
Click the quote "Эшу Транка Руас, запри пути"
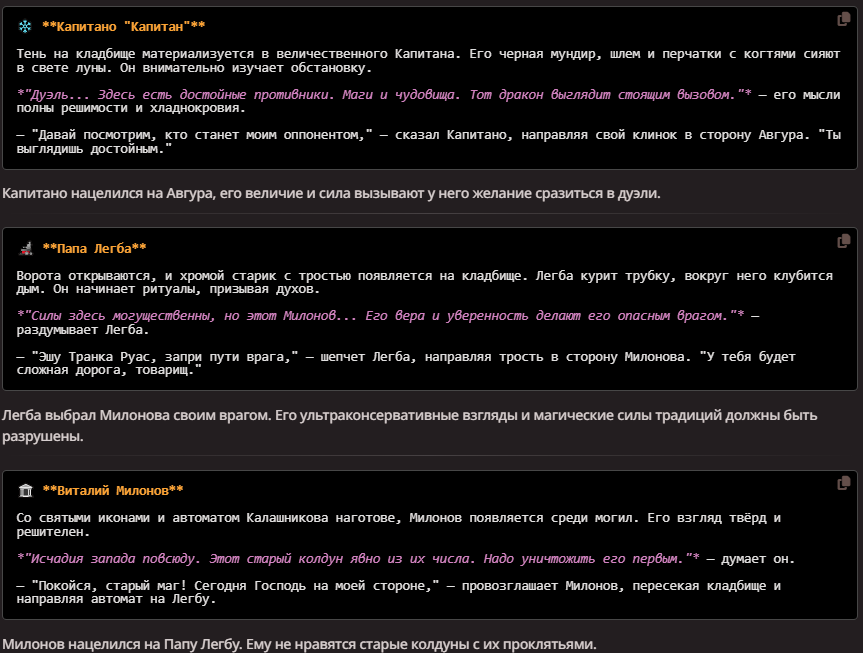pyautogui.click(x=406, y=363)
